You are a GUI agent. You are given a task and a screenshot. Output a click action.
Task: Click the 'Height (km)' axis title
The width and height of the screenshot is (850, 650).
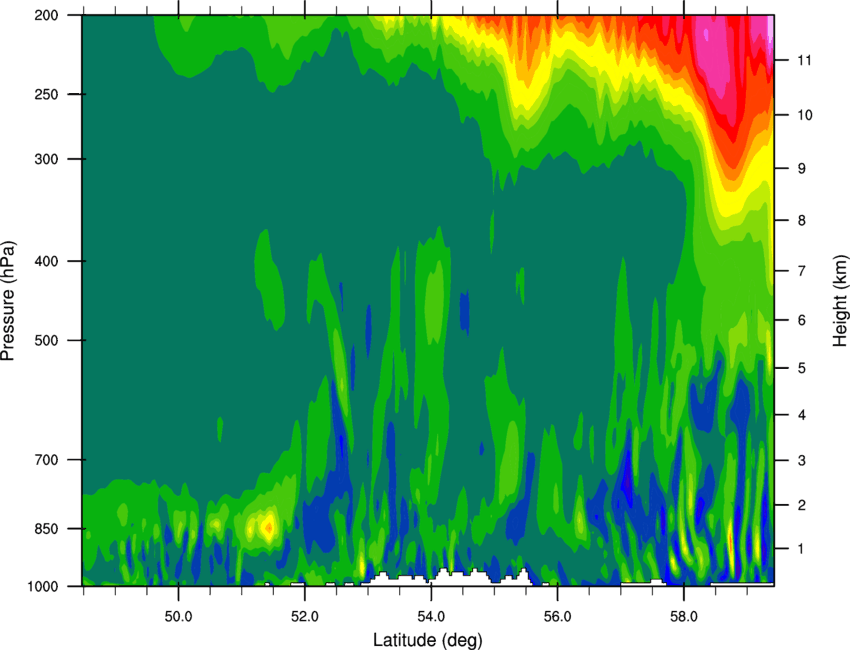coord(840,301)
